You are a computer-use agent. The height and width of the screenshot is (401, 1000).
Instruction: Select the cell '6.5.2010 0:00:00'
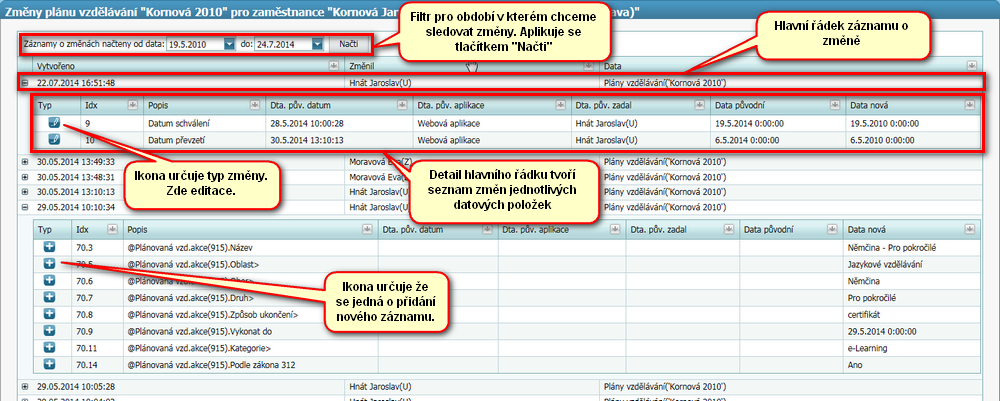(913, 140)
